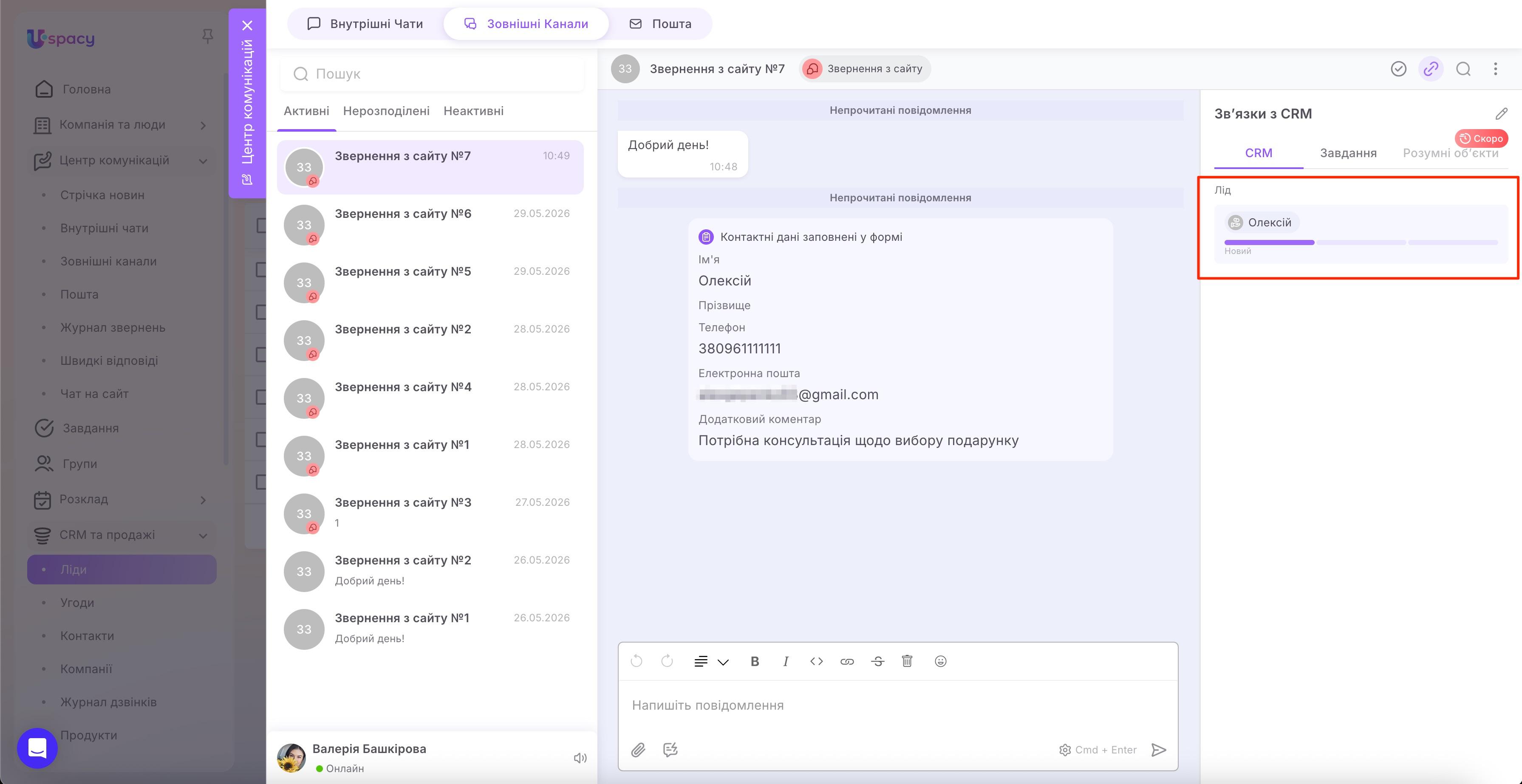Insert code block in editor
The height and width of the screenshot is (784, 1522).
click(x=816, y=661)
